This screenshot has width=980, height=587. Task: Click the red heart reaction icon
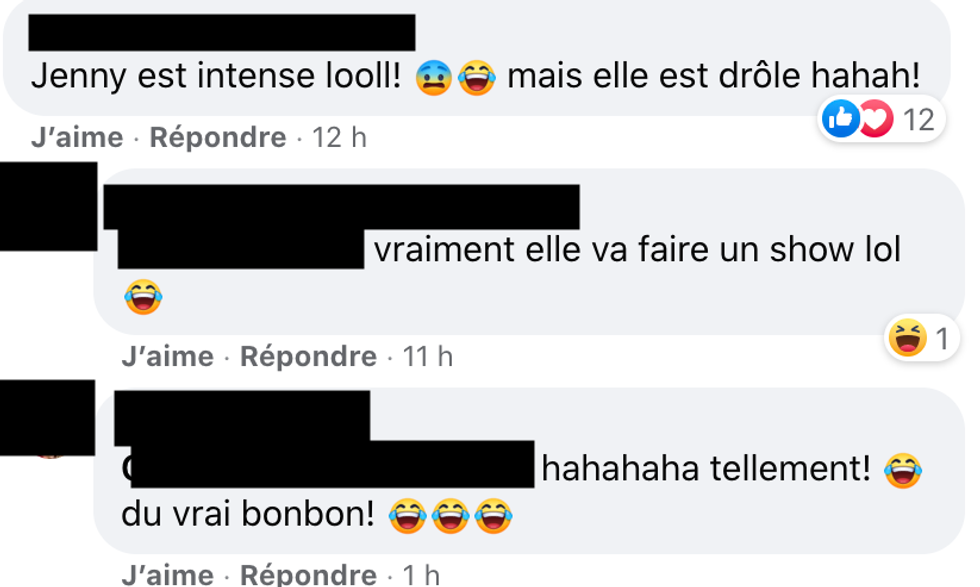(876, 118)
